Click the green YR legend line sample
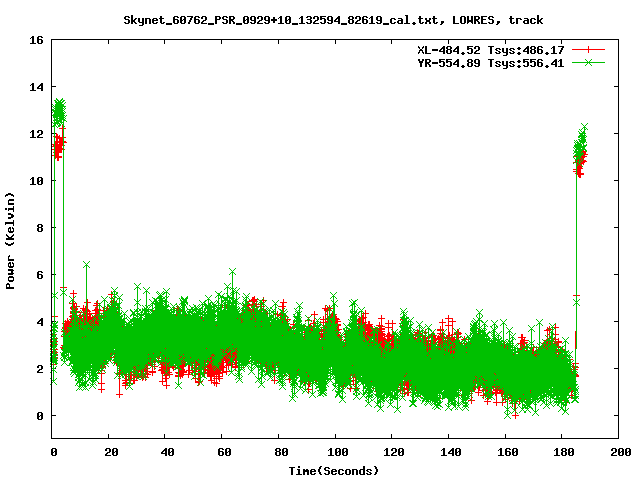Viewport: 640px width, 480px height. (588, 62)
